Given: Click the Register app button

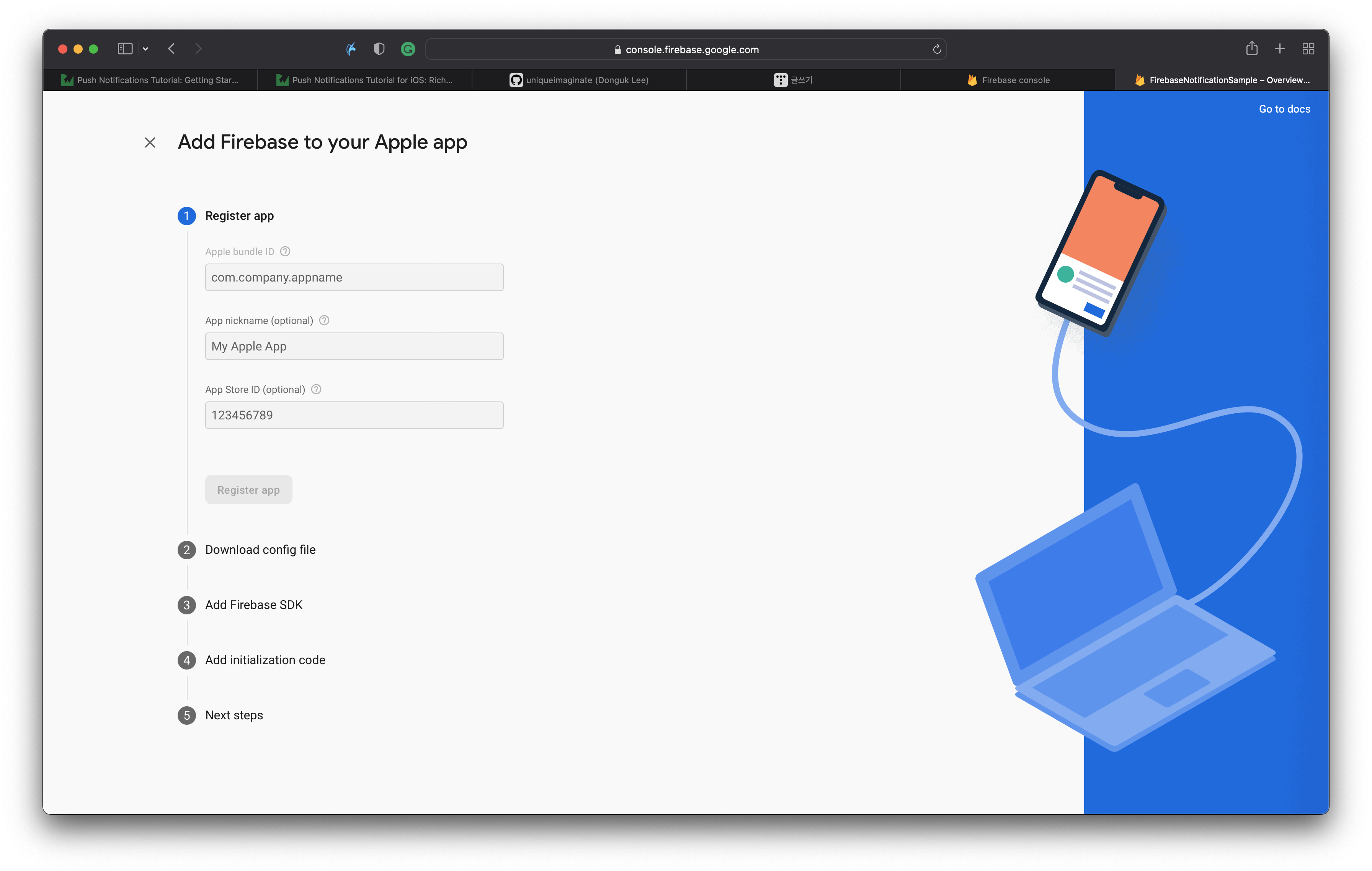Looking at the screenshot, I should pyautogui.click(x=248, y=490).
